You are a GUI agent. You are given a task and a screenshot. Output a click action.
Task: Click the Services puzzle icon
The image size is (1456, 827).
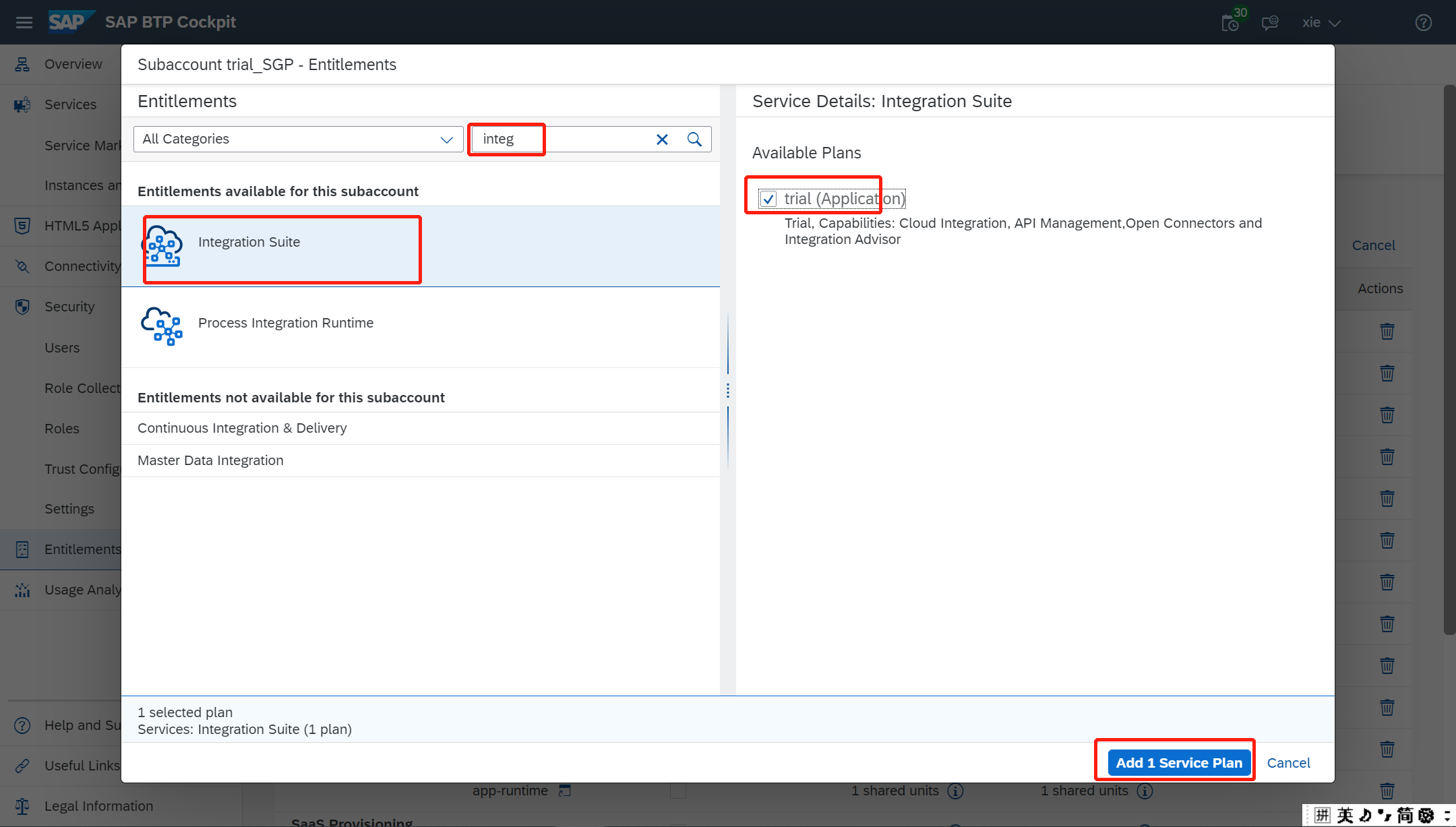click(x=22, y=104)
